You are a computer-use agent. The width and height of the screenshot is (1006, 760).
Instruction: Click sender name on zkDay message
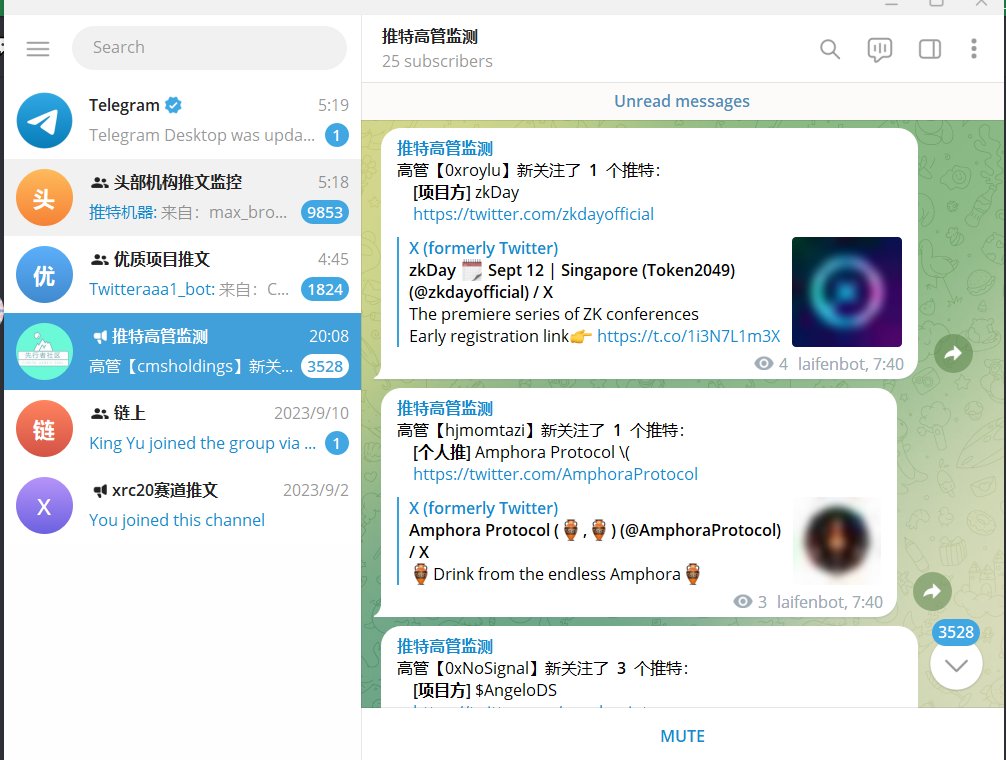pos(445,148)
